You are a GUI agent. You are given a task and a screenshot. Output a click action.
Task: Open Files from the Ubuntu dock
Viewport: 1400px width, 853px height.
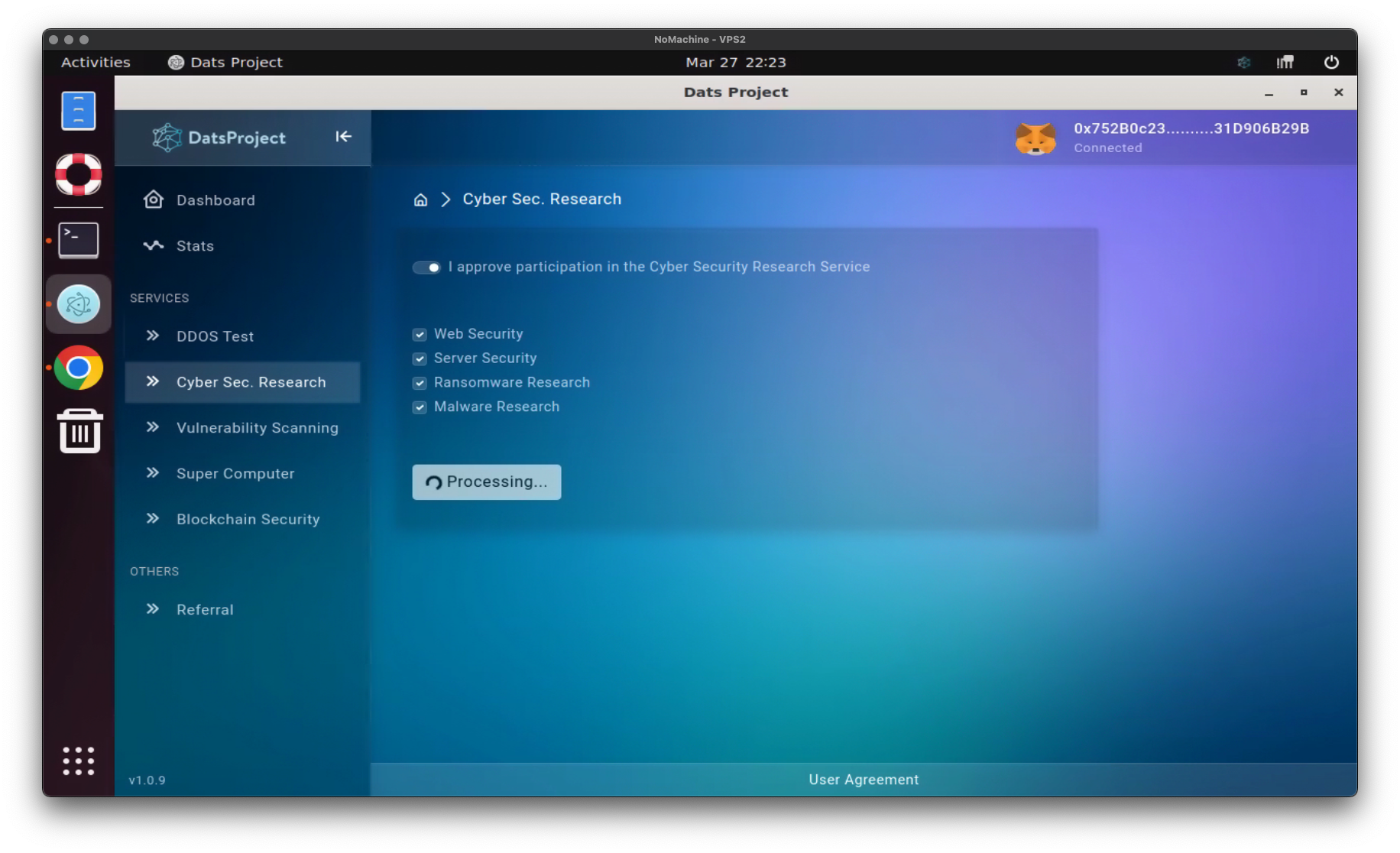tap(78, 111)
